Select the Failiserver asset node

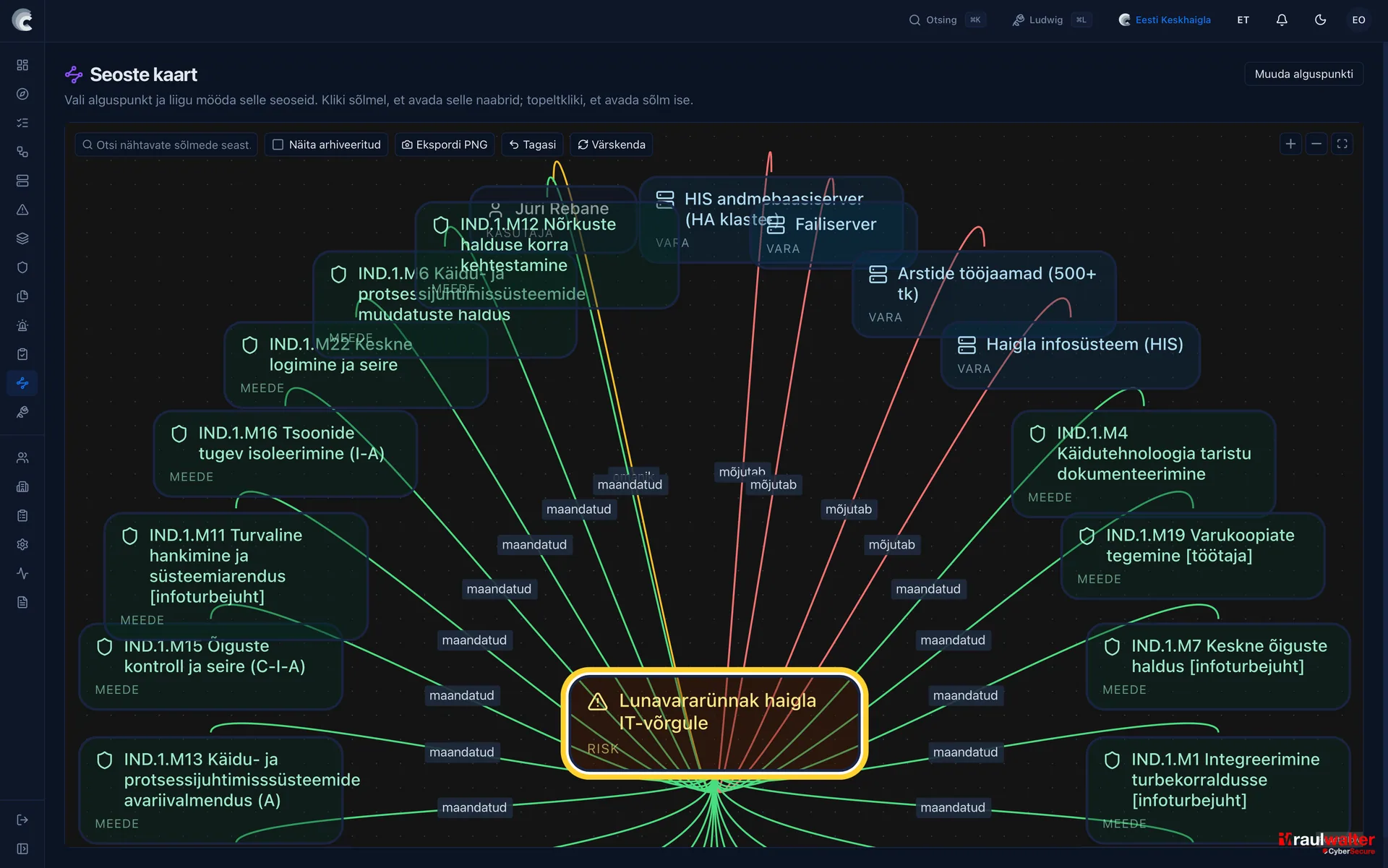click(834, 235)
